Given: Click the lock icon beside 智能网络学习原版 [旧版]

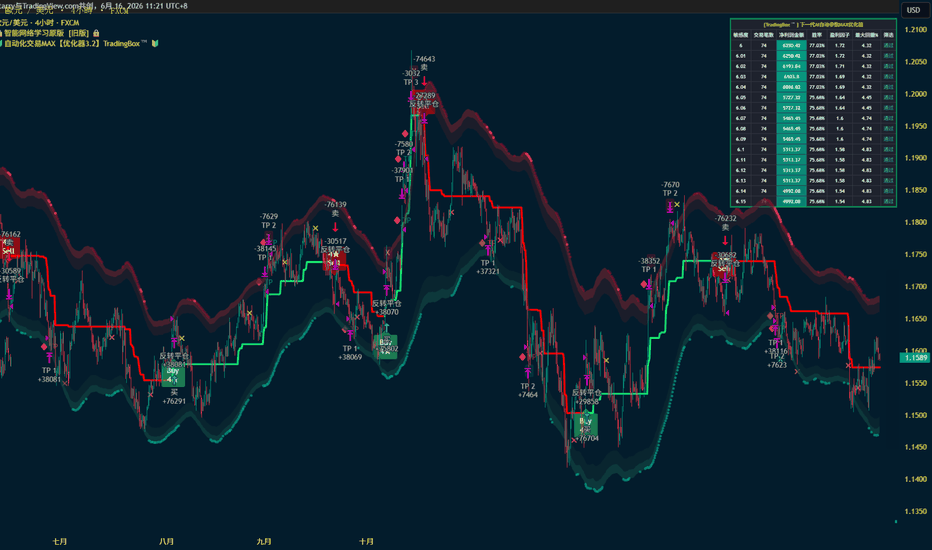Looking at the screenshot, I should [96, 33].
